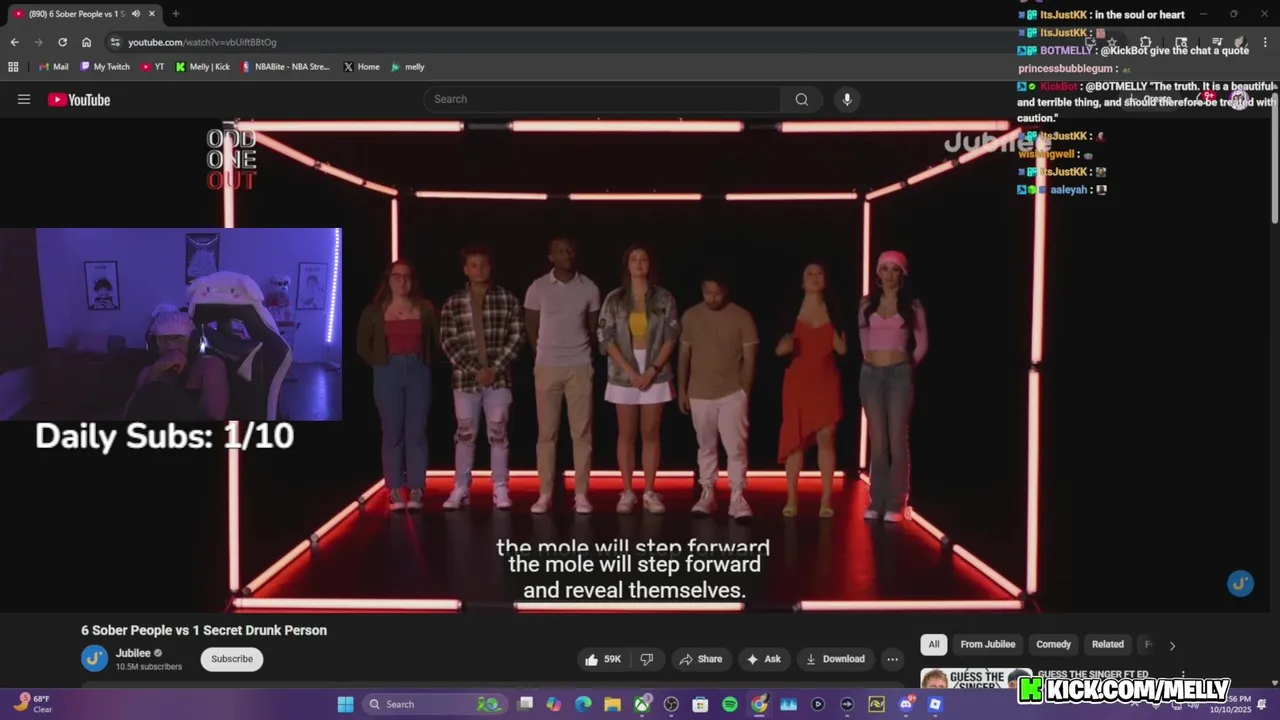This screenshot has width=1280, height=720.
Task: Open X Home bookmark
Action: pyautogui.click(x=361, y=67)
